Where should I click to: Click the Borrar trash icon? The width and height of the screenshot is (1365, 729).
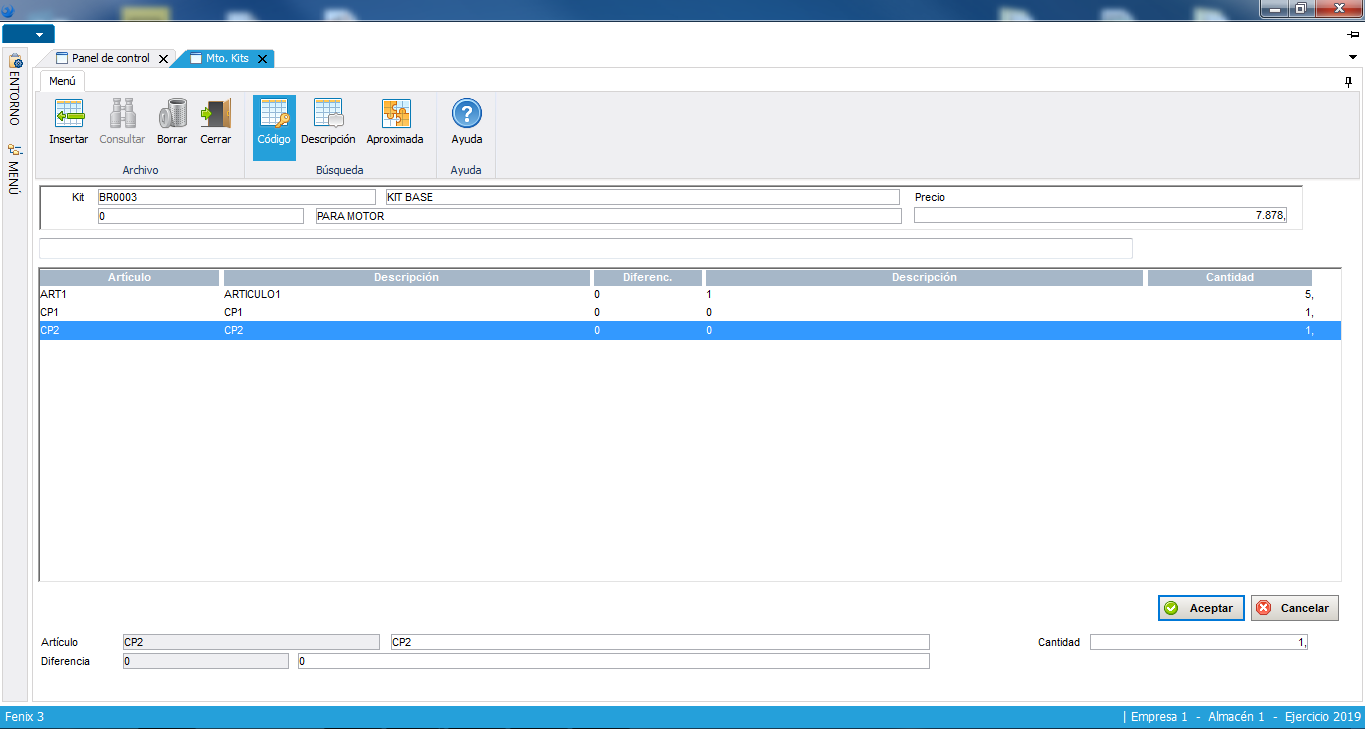pyautogui.click(x=172, y=114)
